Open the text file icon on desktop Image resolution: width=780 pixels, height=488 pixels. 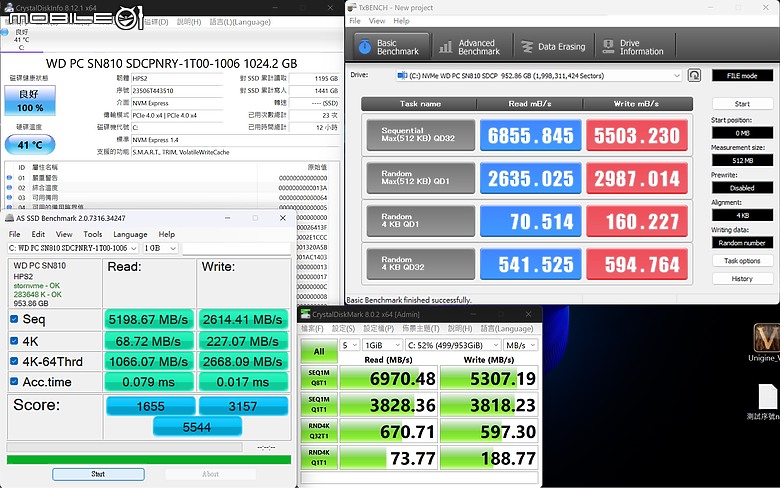tap(768, 397)
